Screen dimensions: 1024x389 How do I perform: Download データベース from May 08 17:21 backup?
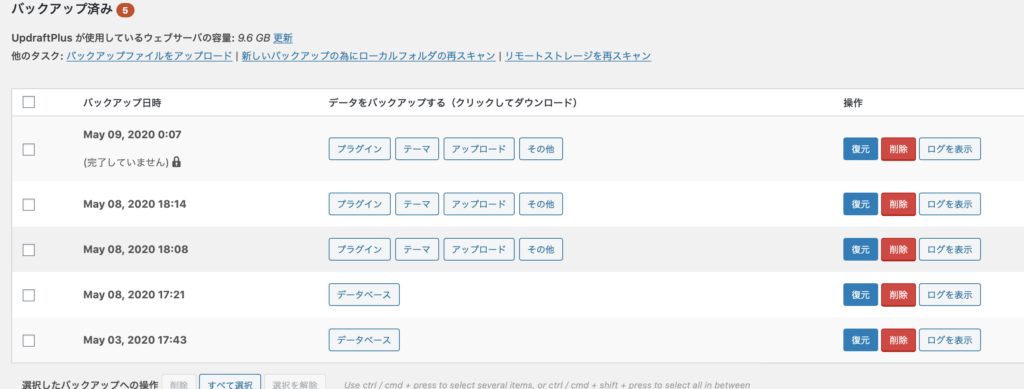click(x=364, y=295)
